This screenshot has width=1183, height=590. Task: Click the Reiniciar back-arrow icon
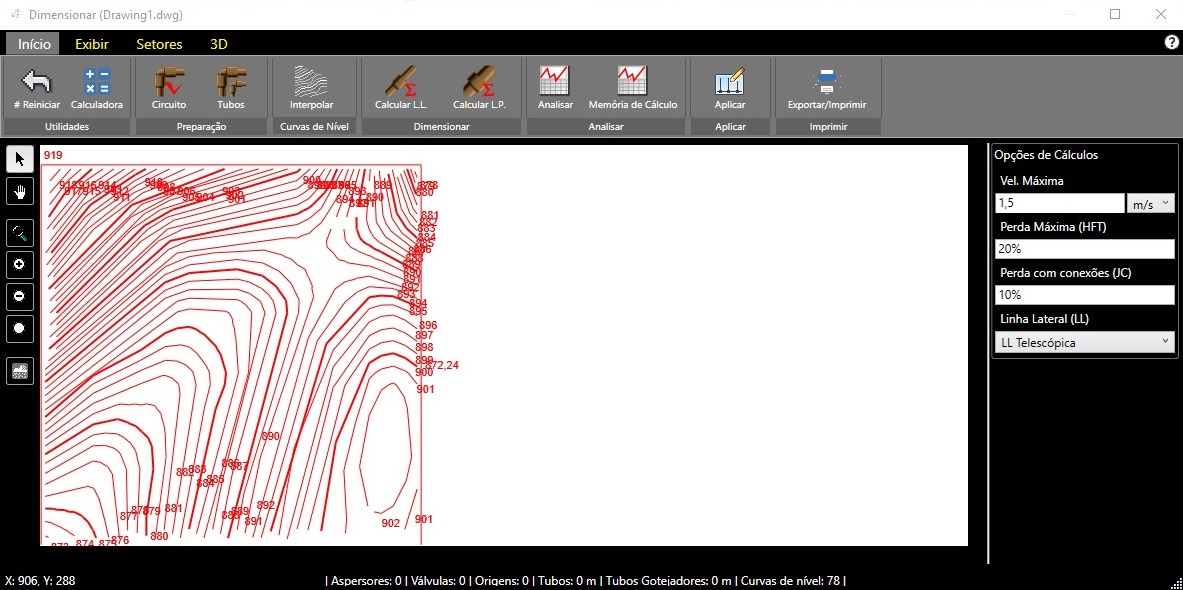(36, 81)
